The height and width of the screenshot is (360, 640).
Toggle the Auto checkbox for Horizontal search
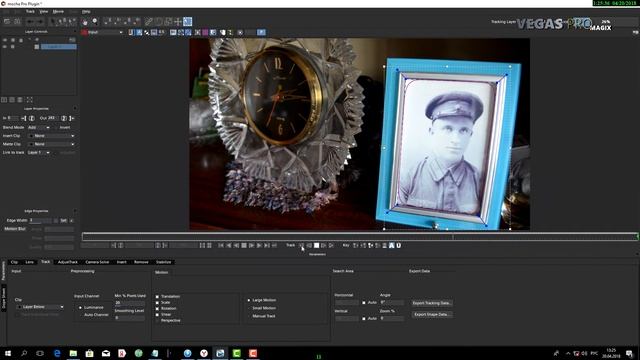364,302
